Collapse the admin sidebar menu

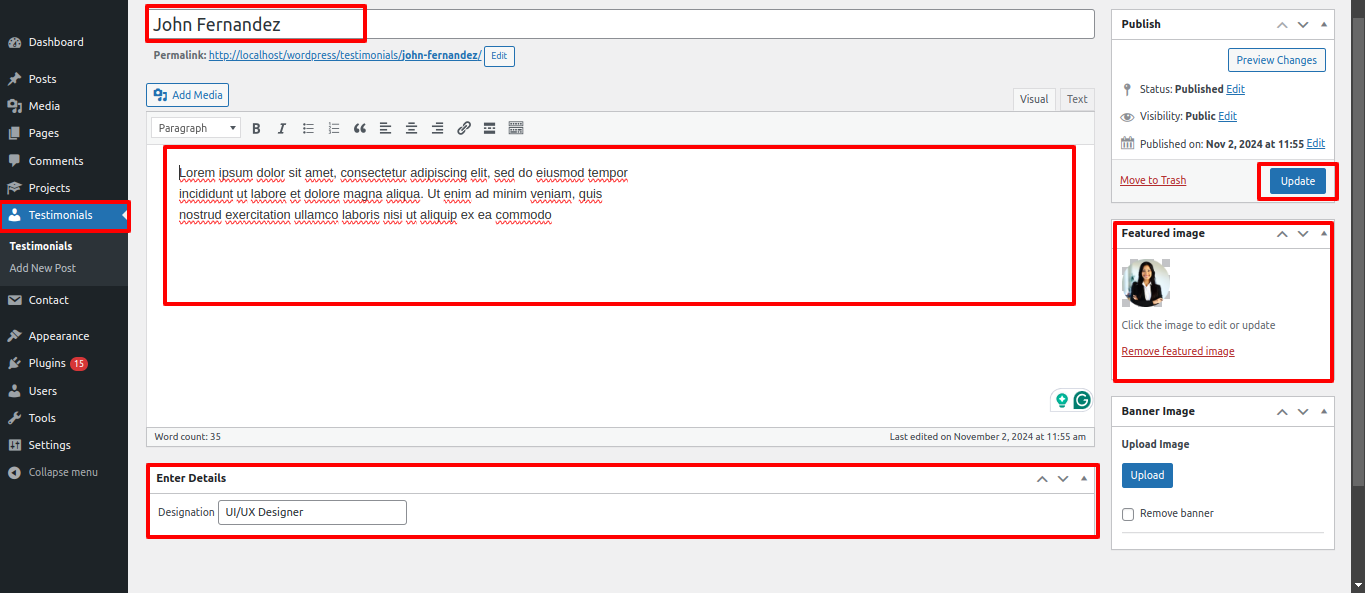(x=64, y=472)
